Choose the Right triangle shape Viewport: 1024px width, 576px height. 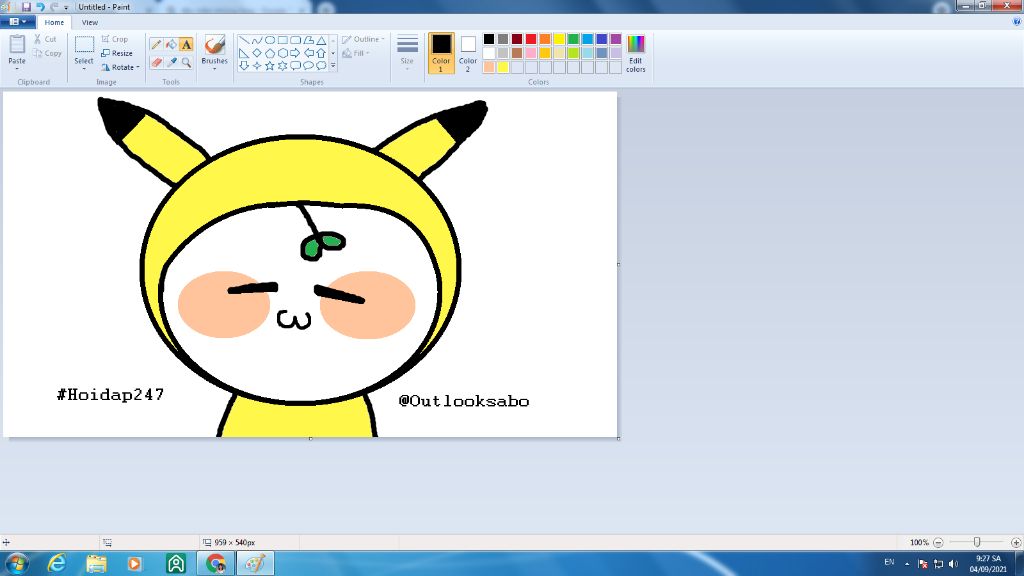(244, 53)
